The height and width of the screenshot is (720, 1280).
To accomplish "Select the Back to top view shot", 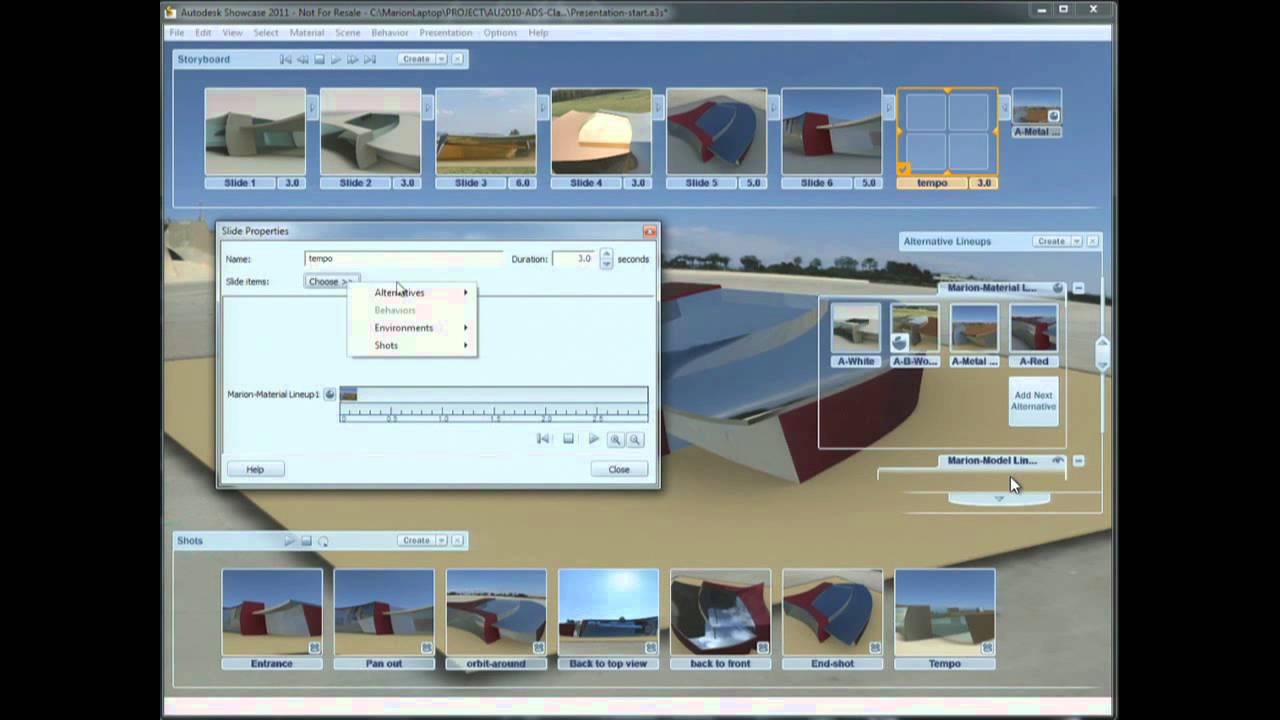I will (x=608, y=612).
